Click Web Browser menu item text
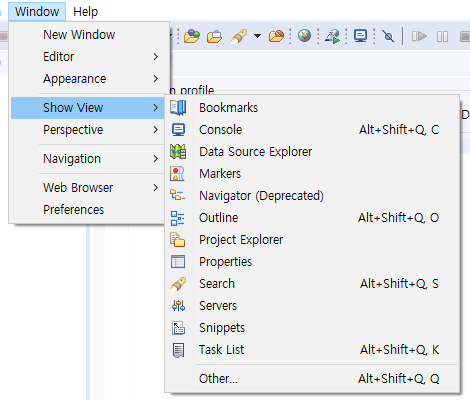470x400 pixels. pos(78,188)
